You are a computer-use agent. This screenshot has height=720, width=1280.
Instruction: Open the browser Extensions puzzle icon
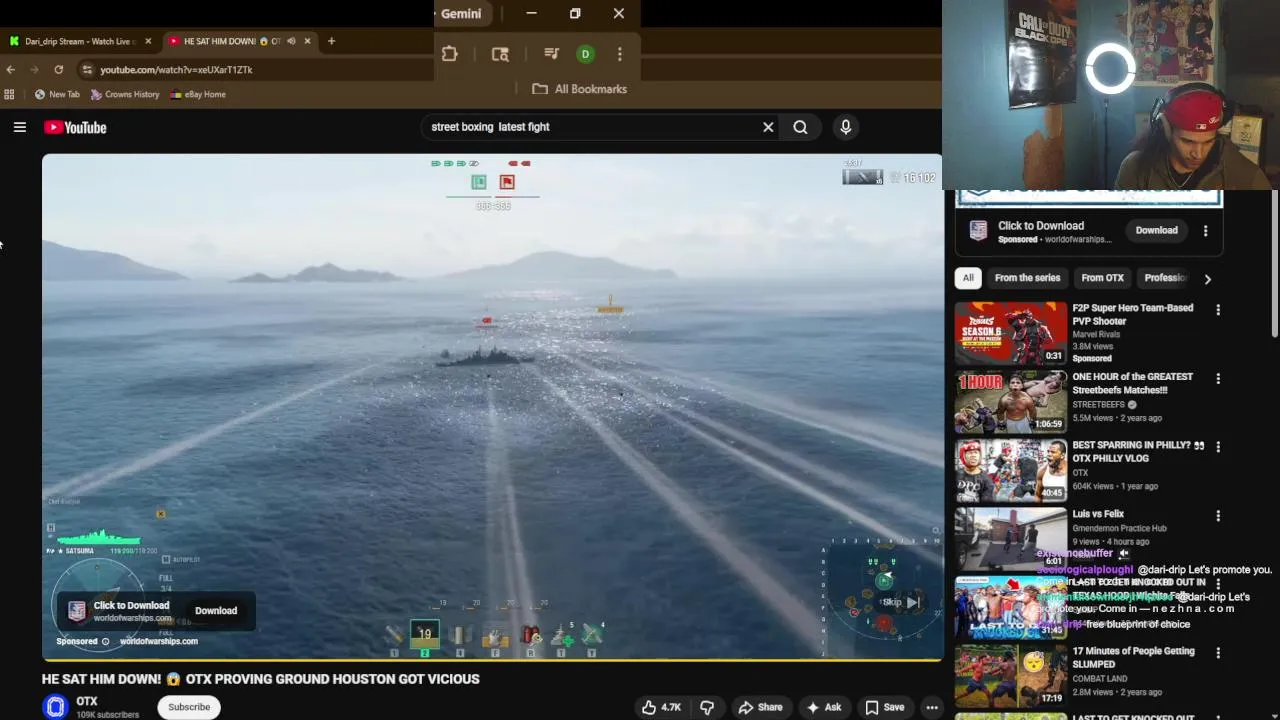(450, 54)
